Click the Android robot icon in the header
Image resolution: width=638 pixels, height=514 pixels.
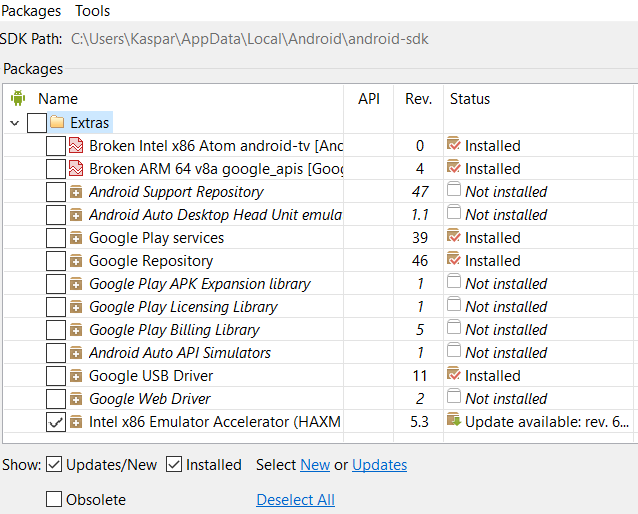18,98
